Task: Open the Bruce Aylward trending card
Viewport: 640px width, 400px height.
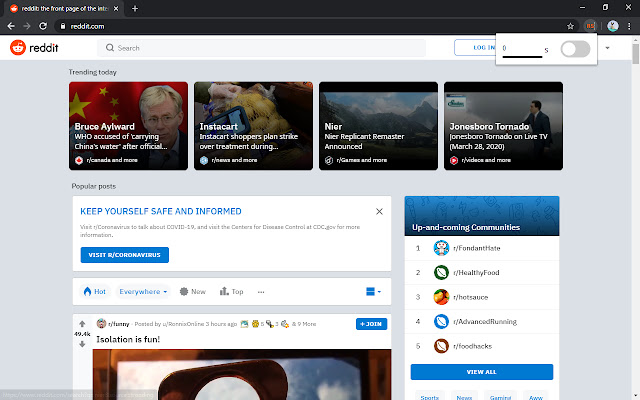Action: click(x=128, y=126)
